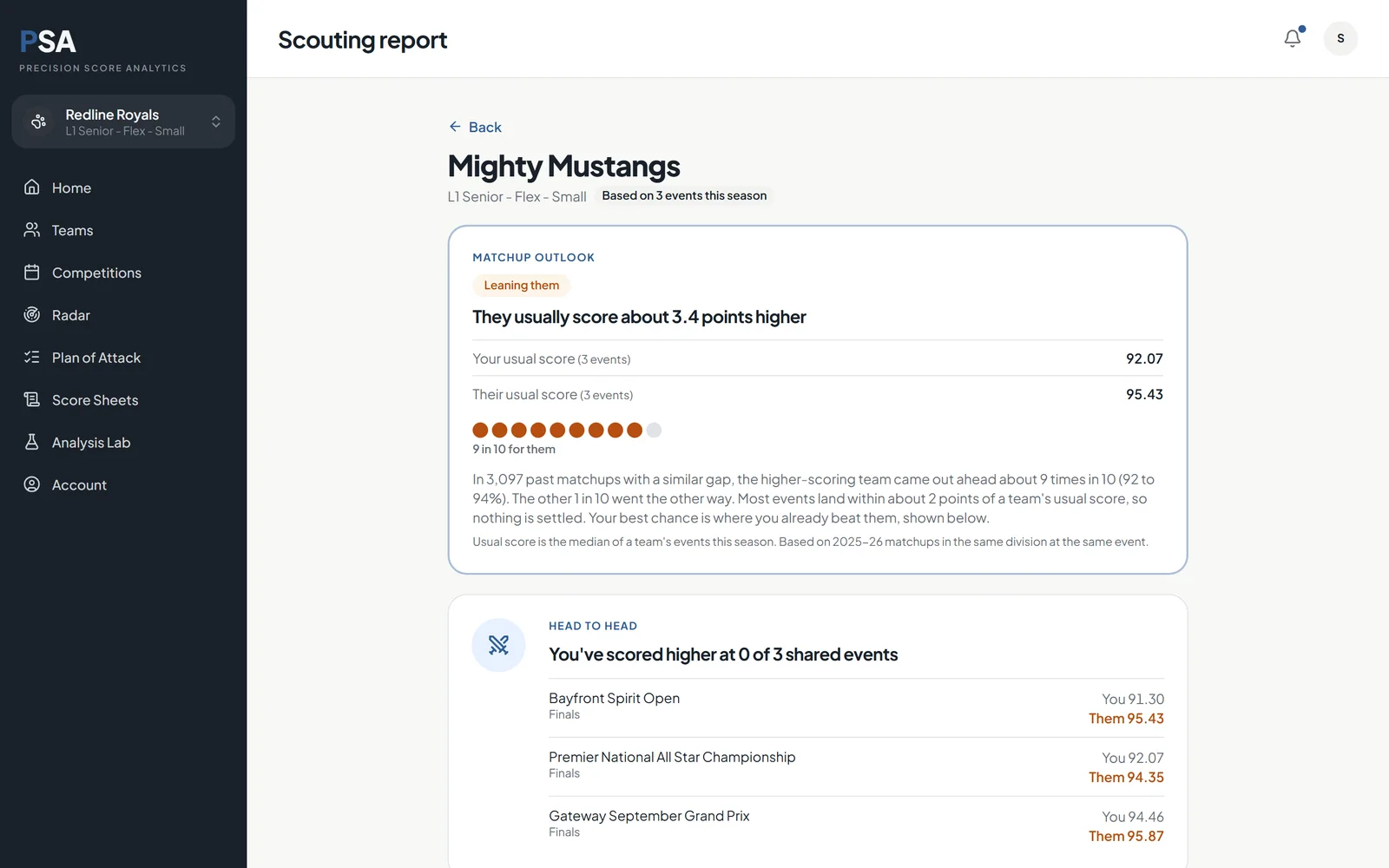
Task: Click your usual score value 92.07
Action: (x=1144, y=358)
